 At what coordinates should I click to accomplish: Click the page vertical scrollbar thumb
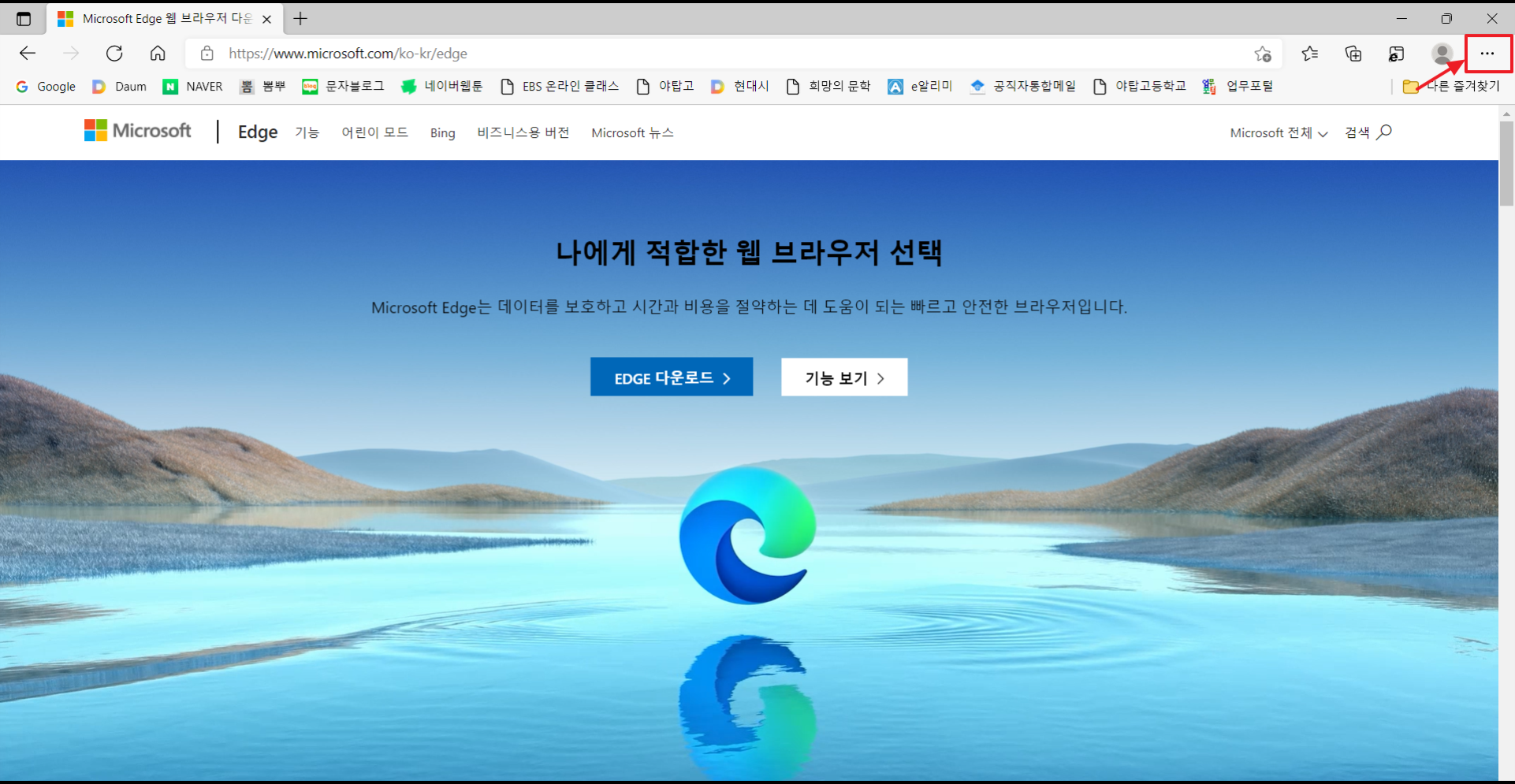click(x=1506, y=164)
